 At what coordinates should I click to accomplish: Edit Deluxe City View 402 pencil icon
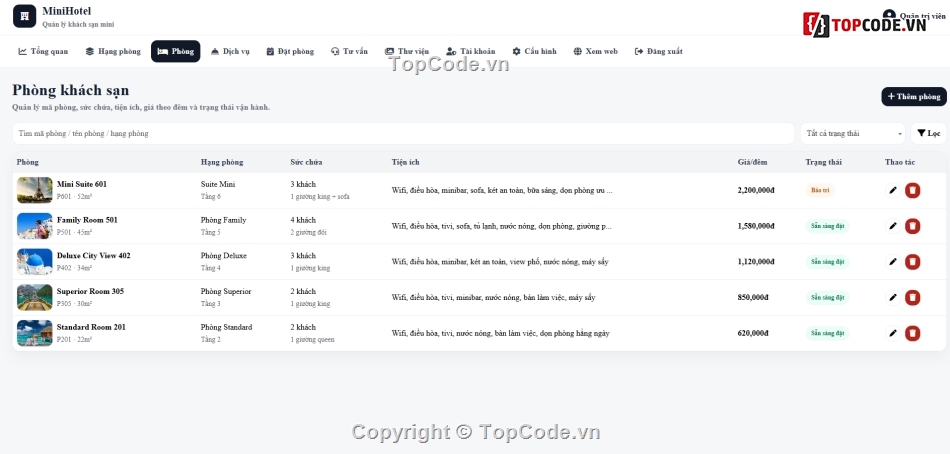click(892, 262)
